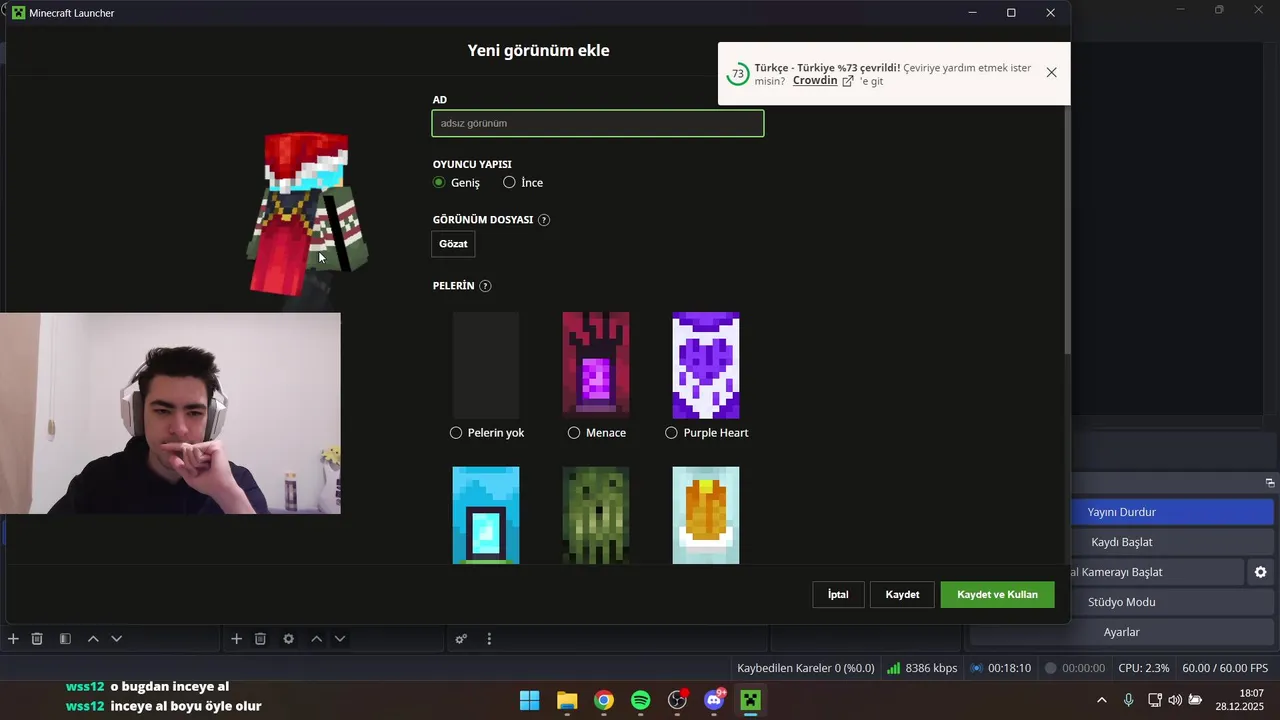This screenshot has height=720, width=1280.
Task: Click the microphone icon in system tray
Action: (1128, 700)
